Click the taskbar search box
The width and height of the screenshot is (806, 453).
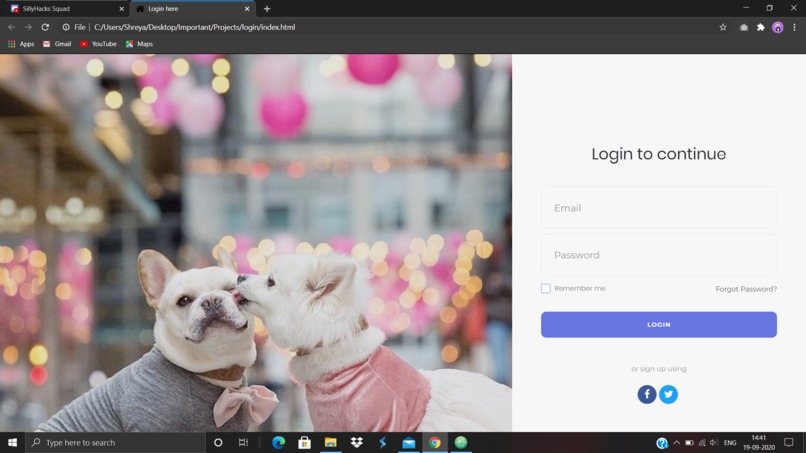pyautogui.click(x=116, y=442)
